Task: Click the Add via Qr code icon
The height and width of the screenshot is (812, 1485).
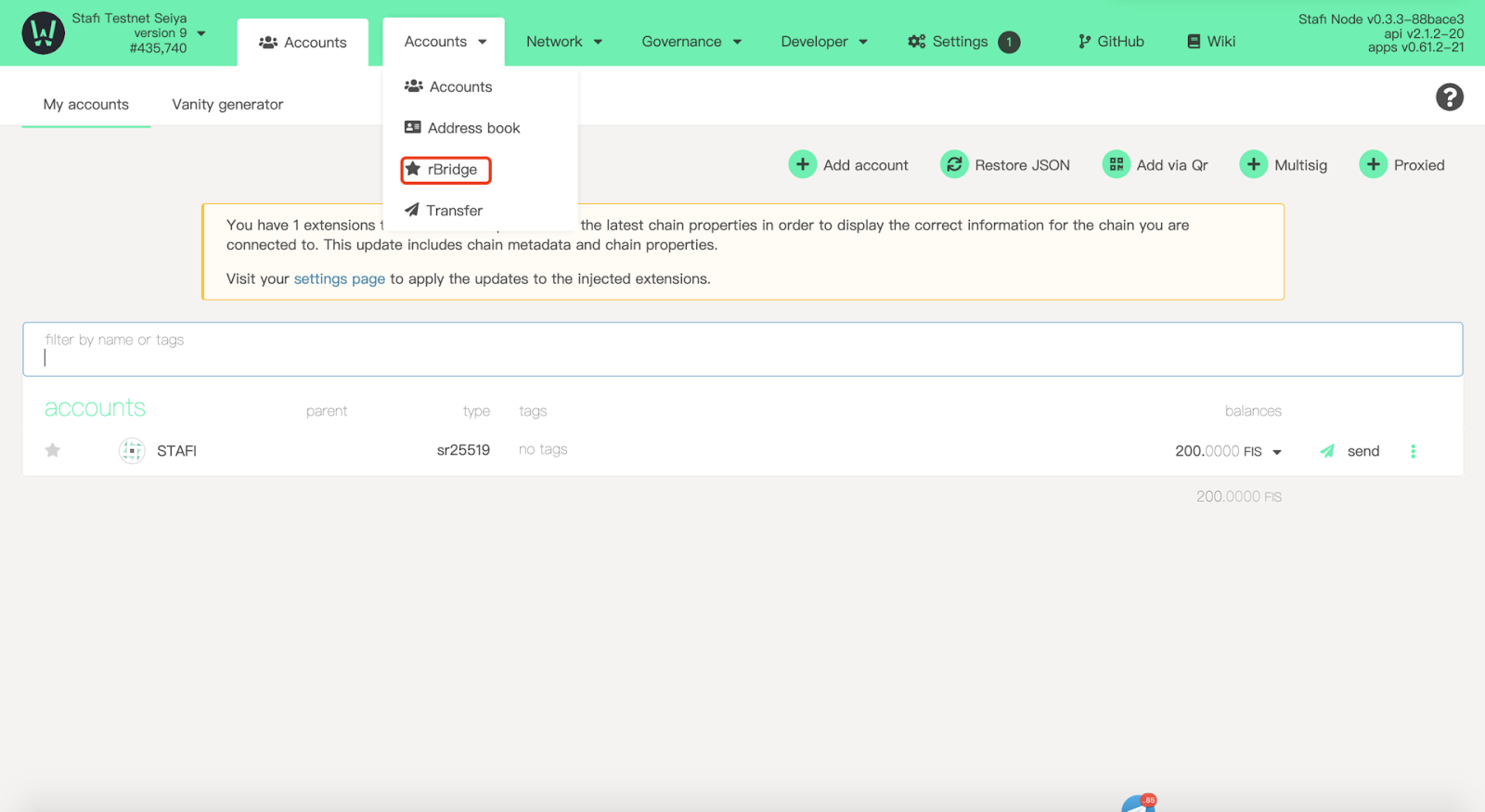Action: (1117, 164)
